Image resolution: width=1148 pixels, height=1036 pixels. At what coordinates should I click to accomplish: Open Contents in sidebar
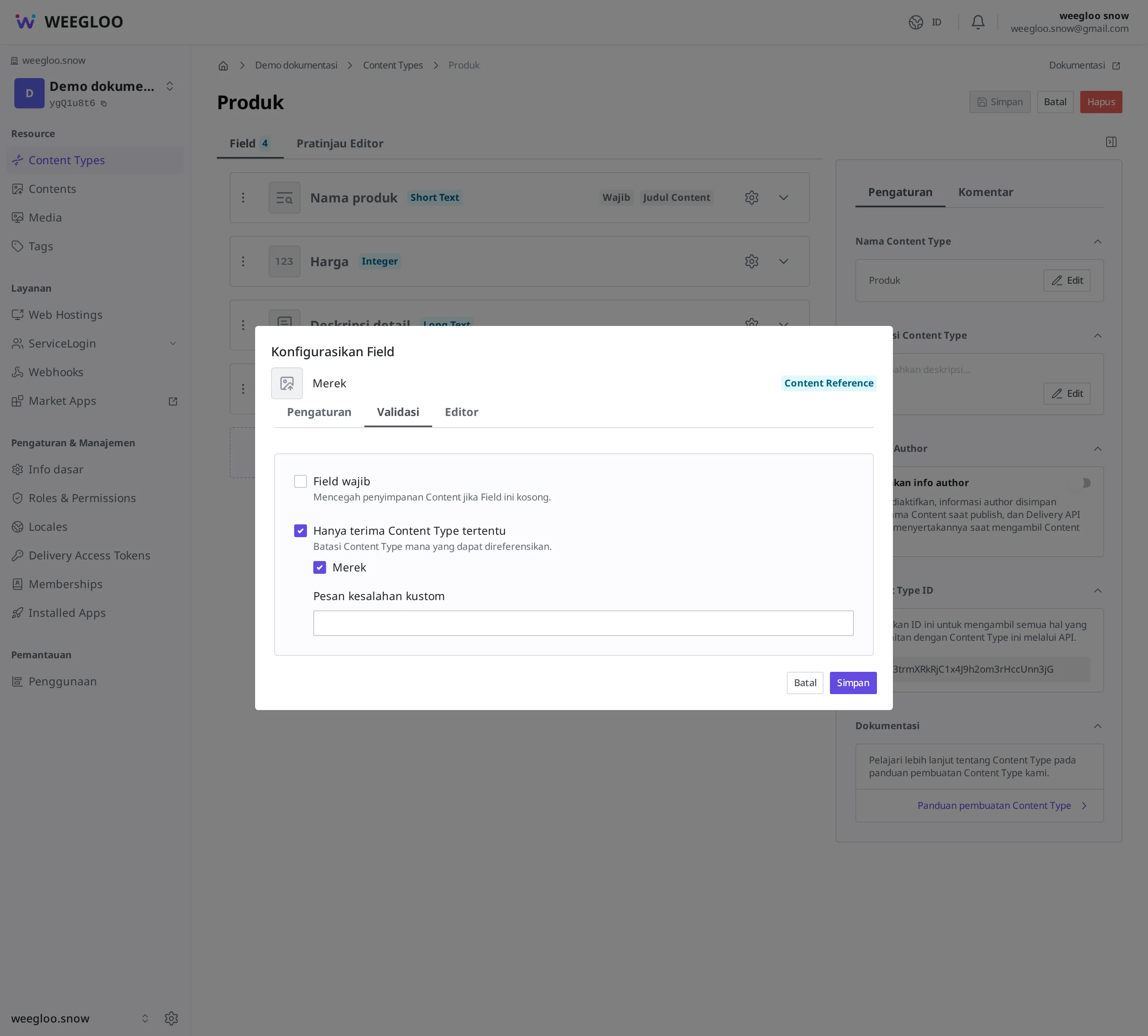[x=95, y=189]
